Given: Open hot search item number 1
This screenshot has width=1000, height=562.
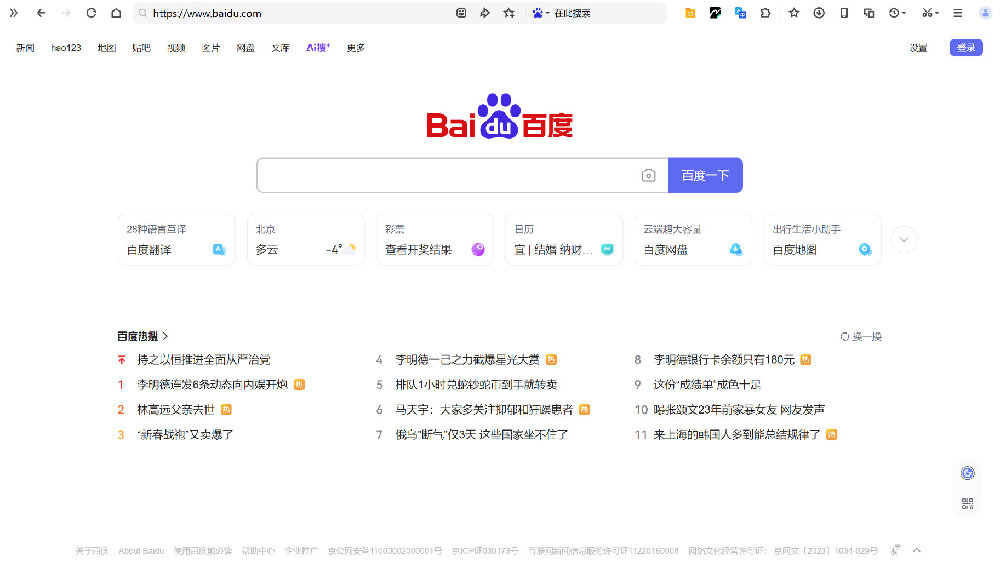Looking at the screenshot, I should click(x=212, y=385).
